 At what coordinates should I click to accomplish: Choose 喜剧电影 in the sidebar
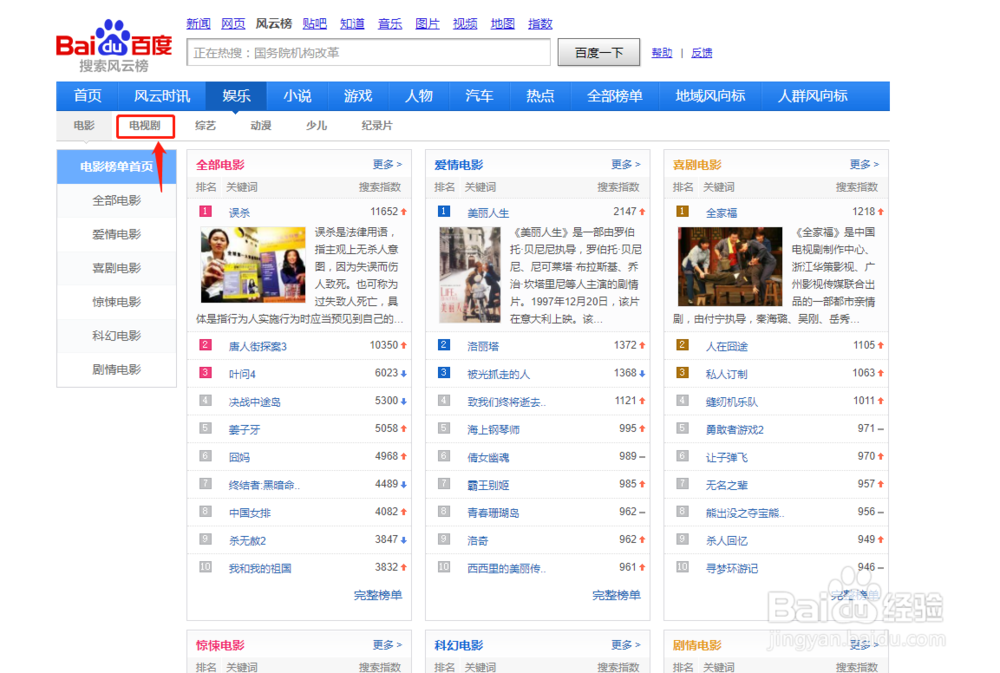pyautogui.click(x=117, y=268)
